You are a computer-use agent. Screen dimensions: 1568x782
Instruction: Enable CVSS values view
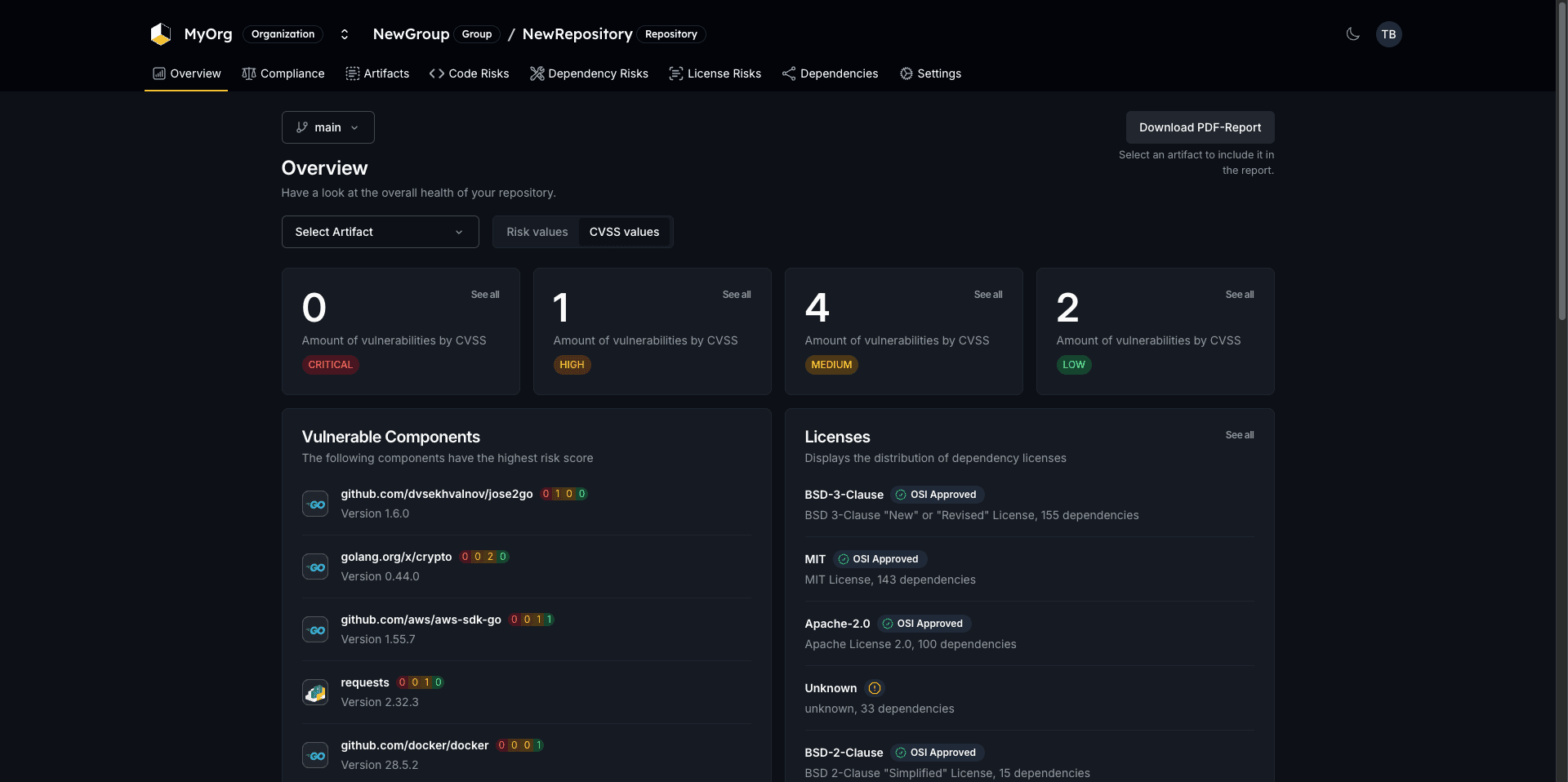tap(625, 232)
